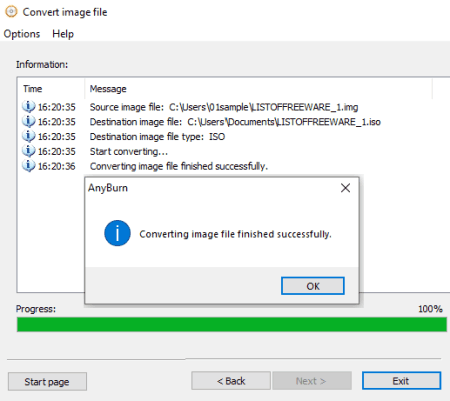
Task: Click the AnyBurn dialog title
Action: coord(108,188)
